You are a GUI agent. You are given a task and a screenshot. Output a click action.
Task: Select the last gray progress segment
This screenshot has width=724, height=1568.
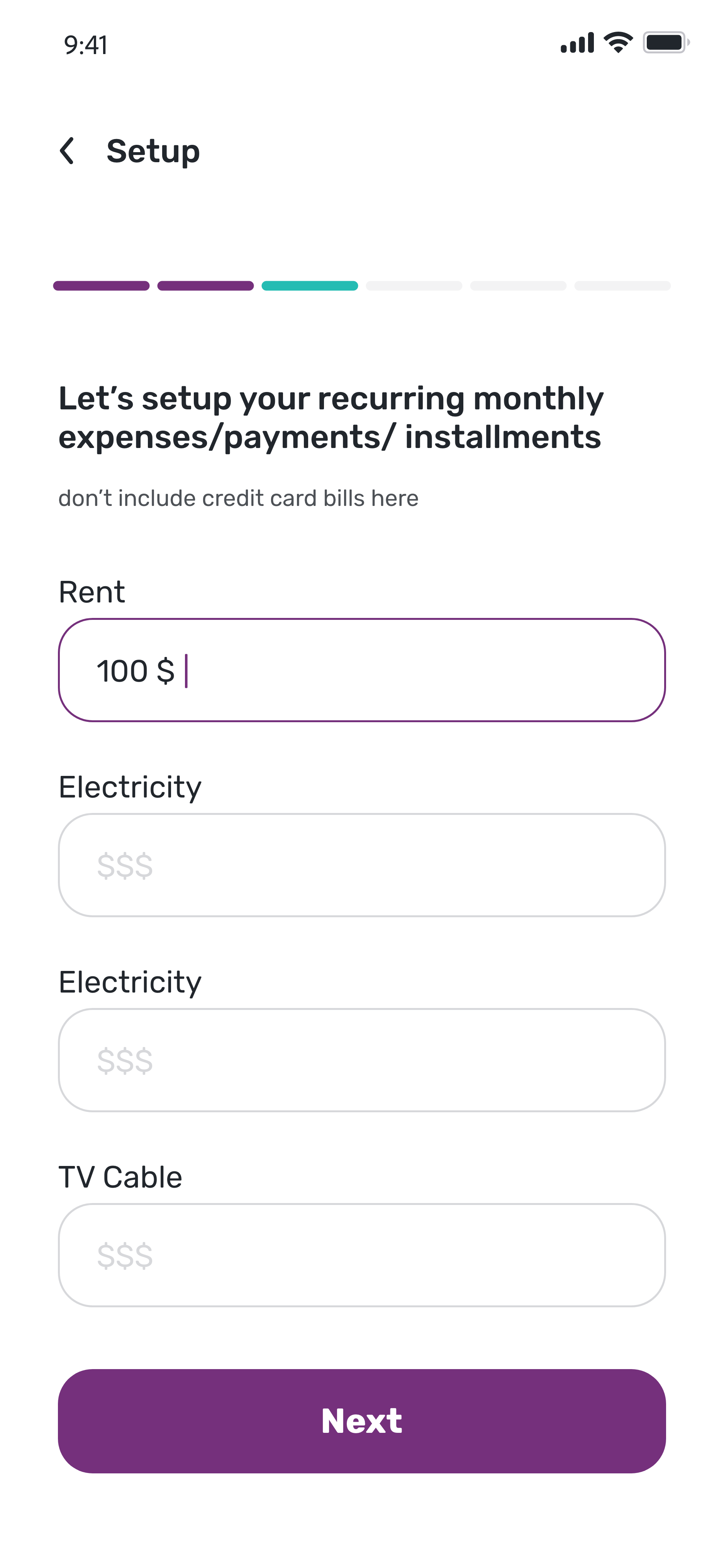pos(622,286)
